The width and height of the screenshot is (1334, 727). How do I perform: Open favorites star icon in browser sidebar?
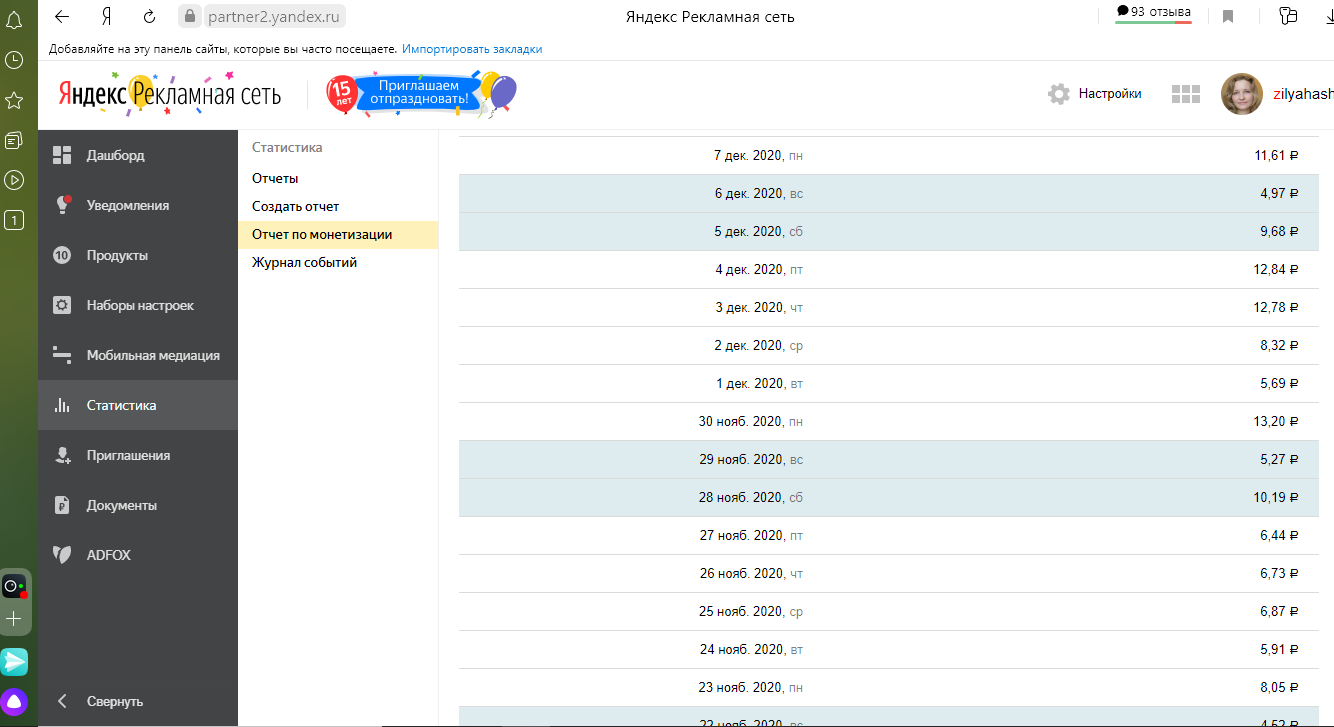coord(14,100)
